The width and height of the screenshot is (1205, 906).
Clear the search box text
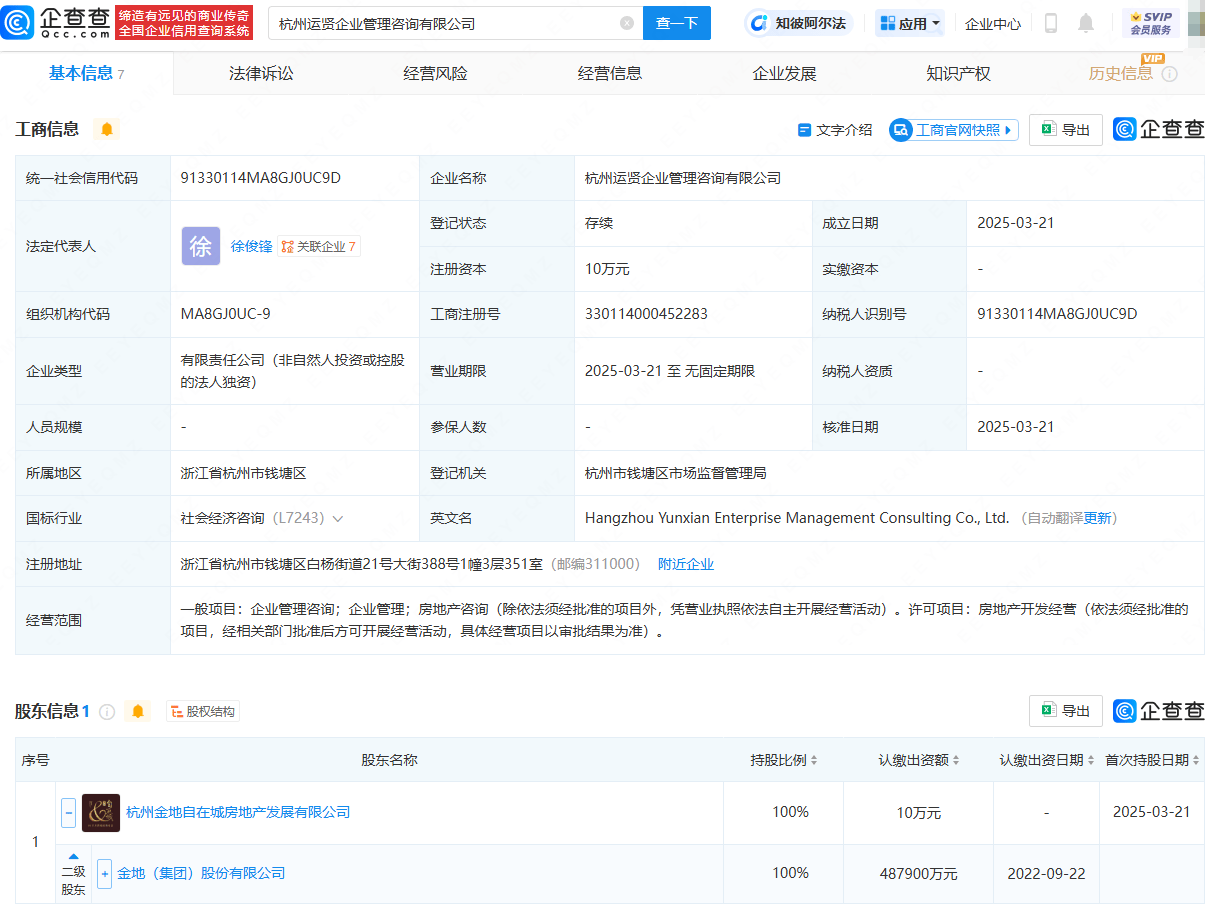627,23
